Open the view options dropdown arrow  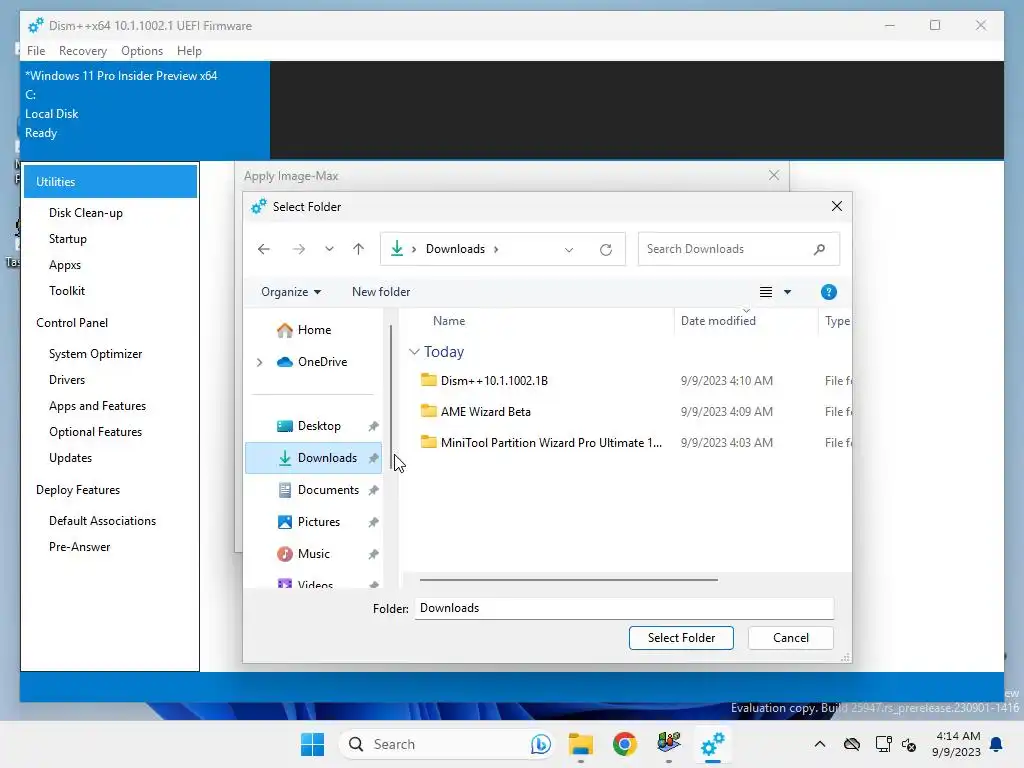[x=788, y=292]
